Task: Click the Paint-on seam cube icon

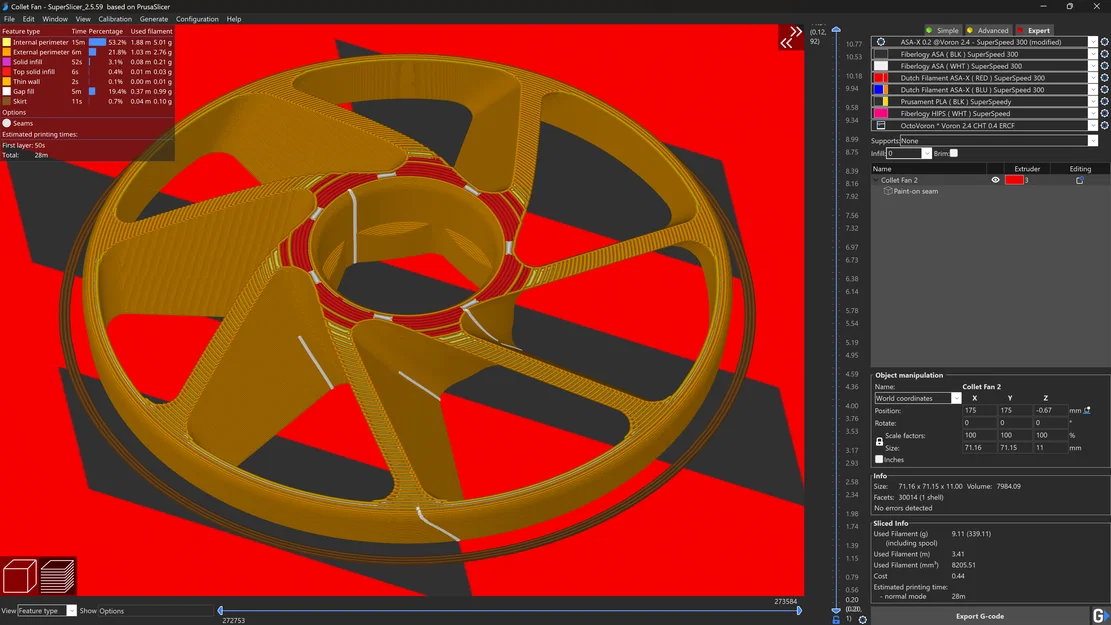Action: (x=888, y=191)
